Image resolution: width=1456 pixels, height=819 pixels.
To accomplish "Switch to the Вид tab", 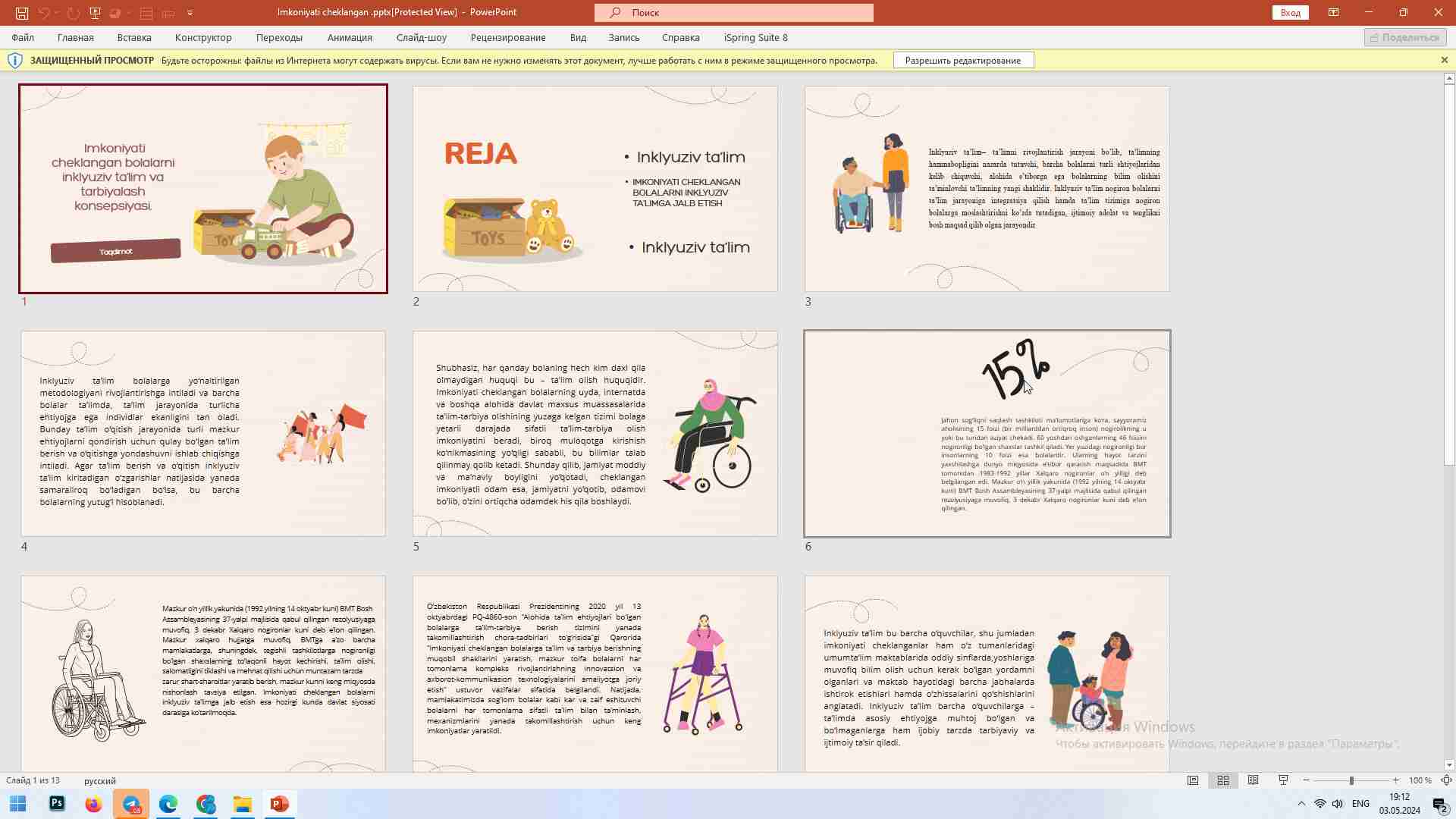I will click(578, 37).
